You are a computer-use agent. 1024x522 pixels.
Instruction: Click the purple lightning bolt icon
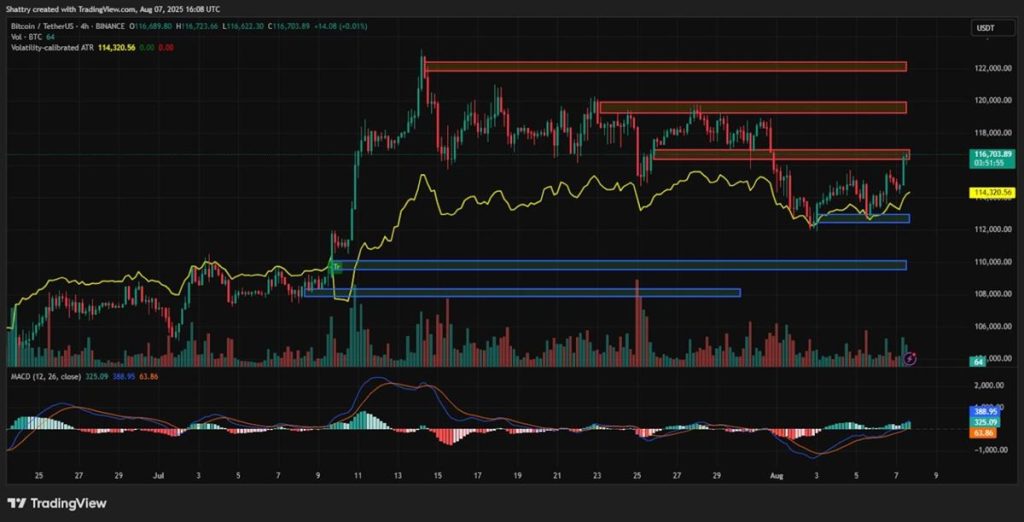pyautogui.click(x=912, y=358)
